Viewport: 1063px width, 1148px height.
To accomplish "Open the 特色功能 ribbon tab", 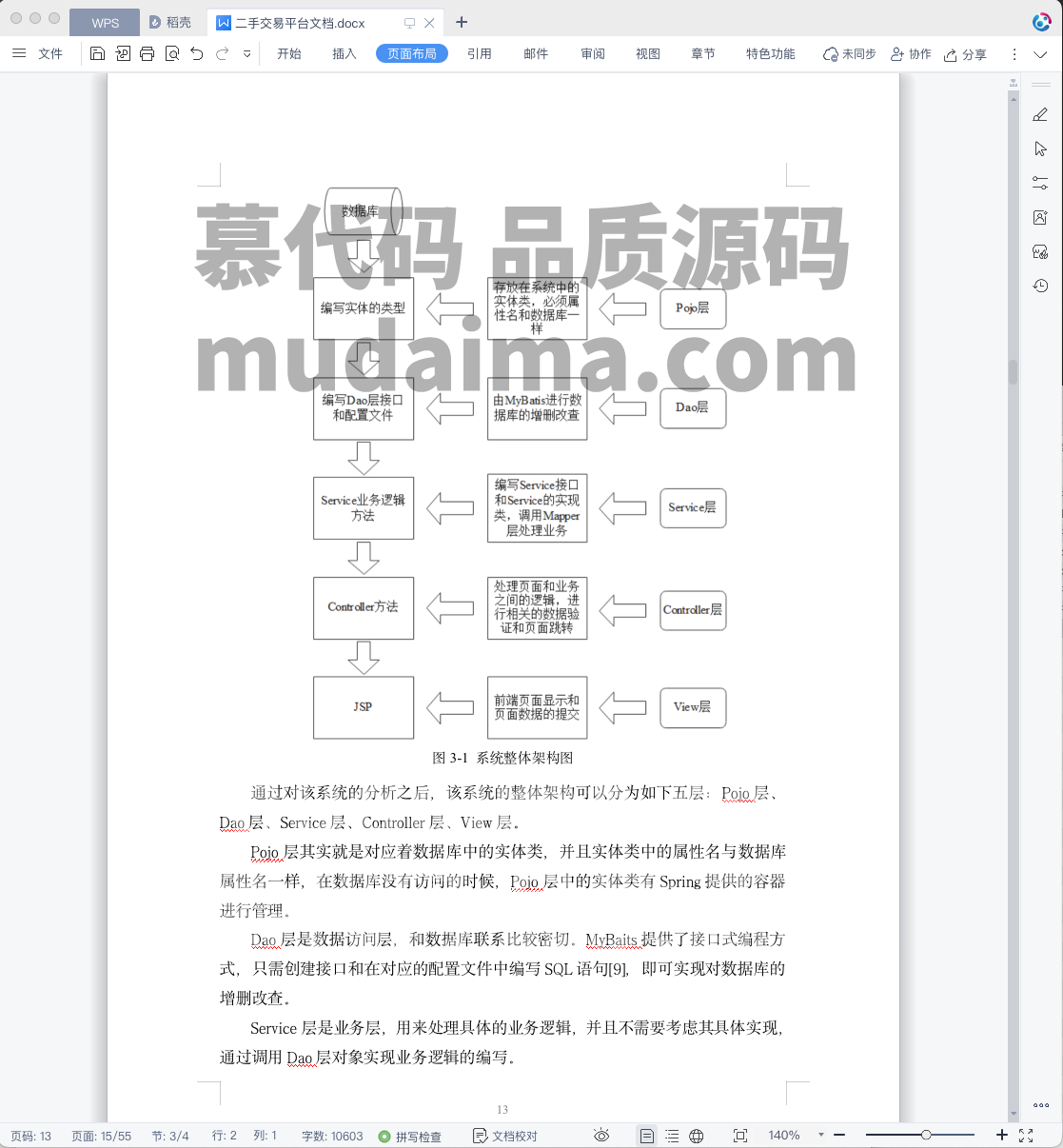I will pos(771,54).
